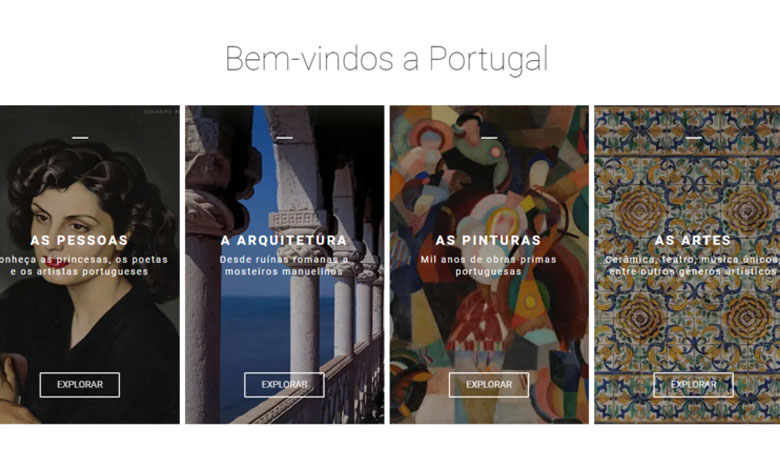Click the white dash above As Pessoas
780x468 pixels.
pos(80,138)
